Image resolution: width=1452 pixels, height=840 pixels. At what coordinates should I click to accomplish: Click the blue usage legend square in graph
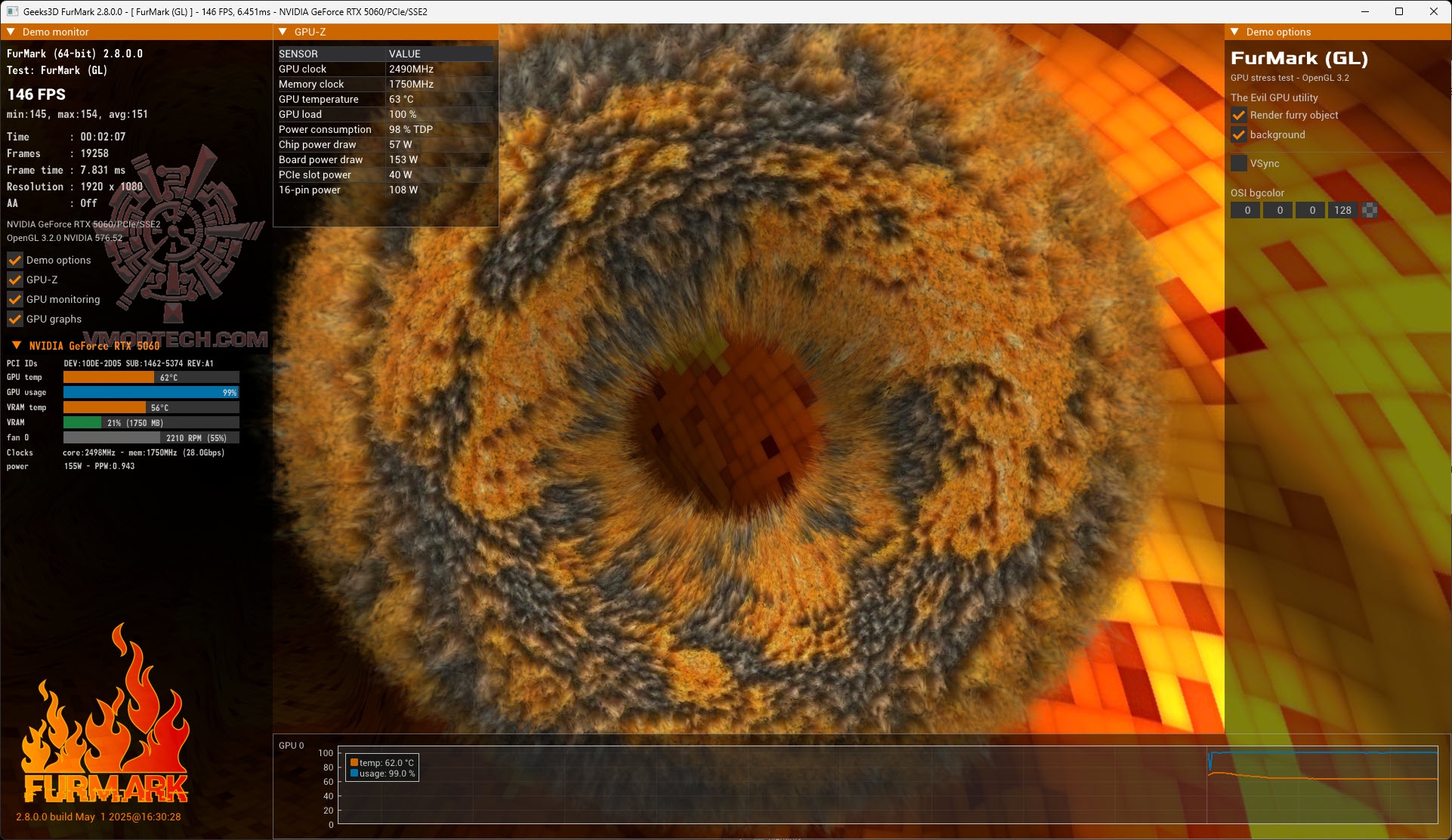pyautogui.click(x=354, y=773)
